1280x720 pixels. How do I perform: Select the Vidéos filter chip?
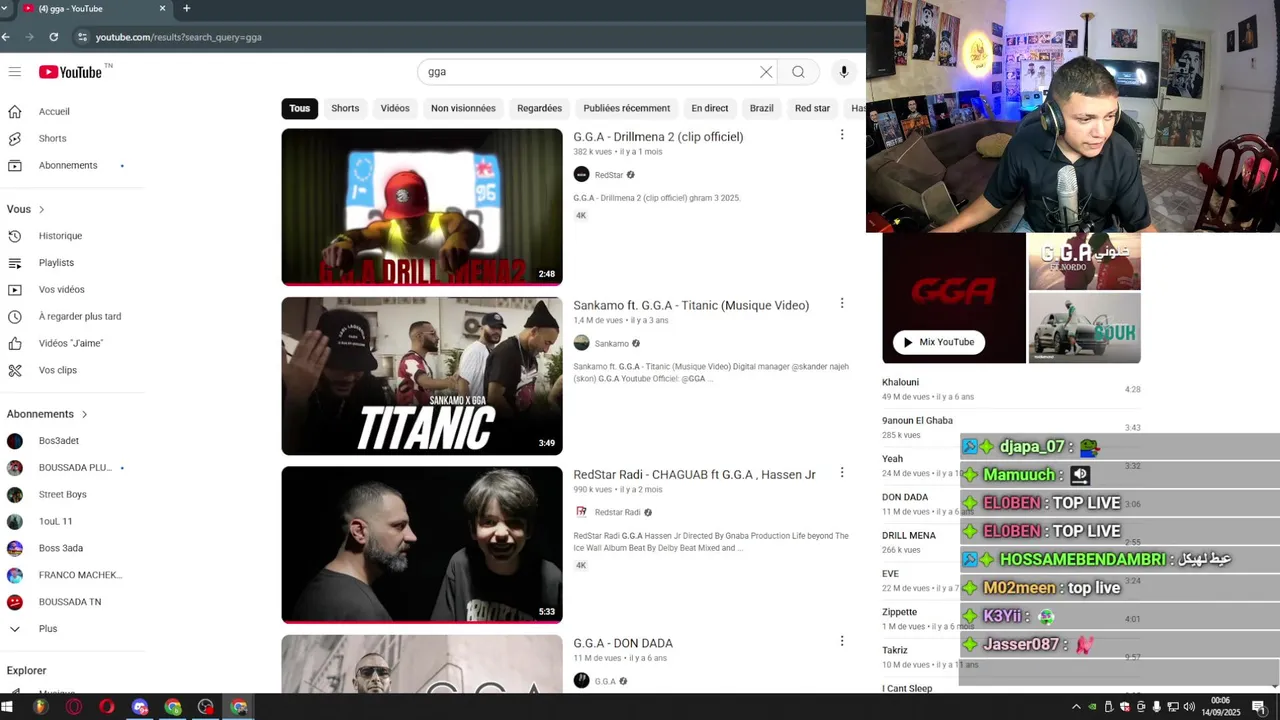395,108
